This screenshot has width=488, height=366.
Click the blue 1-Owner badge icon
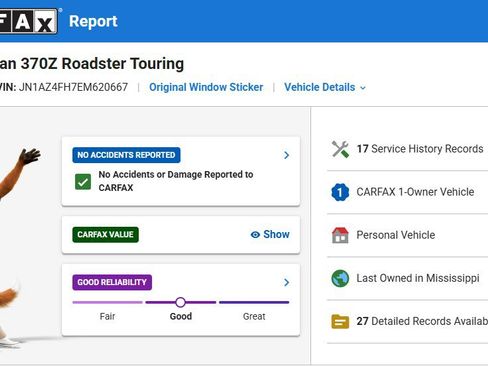pyautogui.click(x=340, y=192)
